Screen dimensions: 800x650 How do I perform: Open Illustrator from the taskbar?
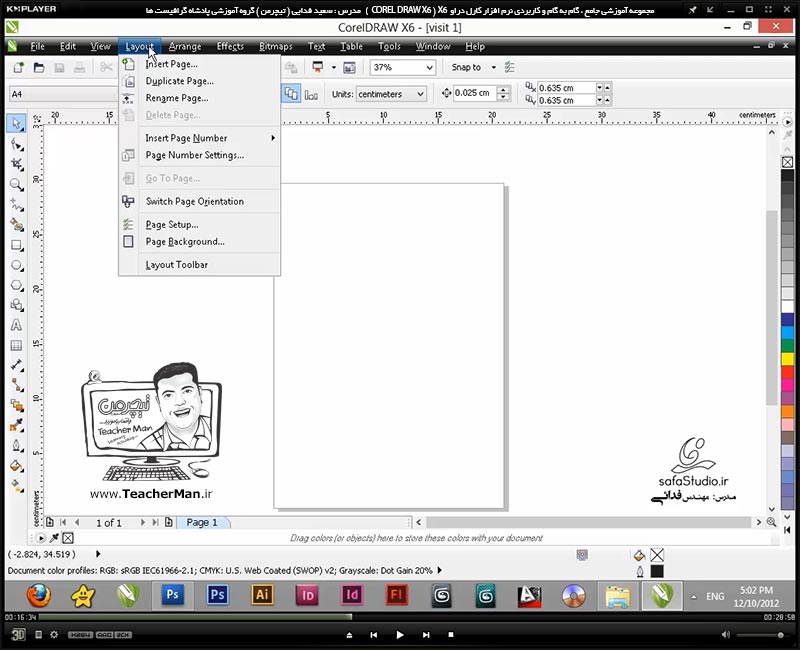pos(262,595)
